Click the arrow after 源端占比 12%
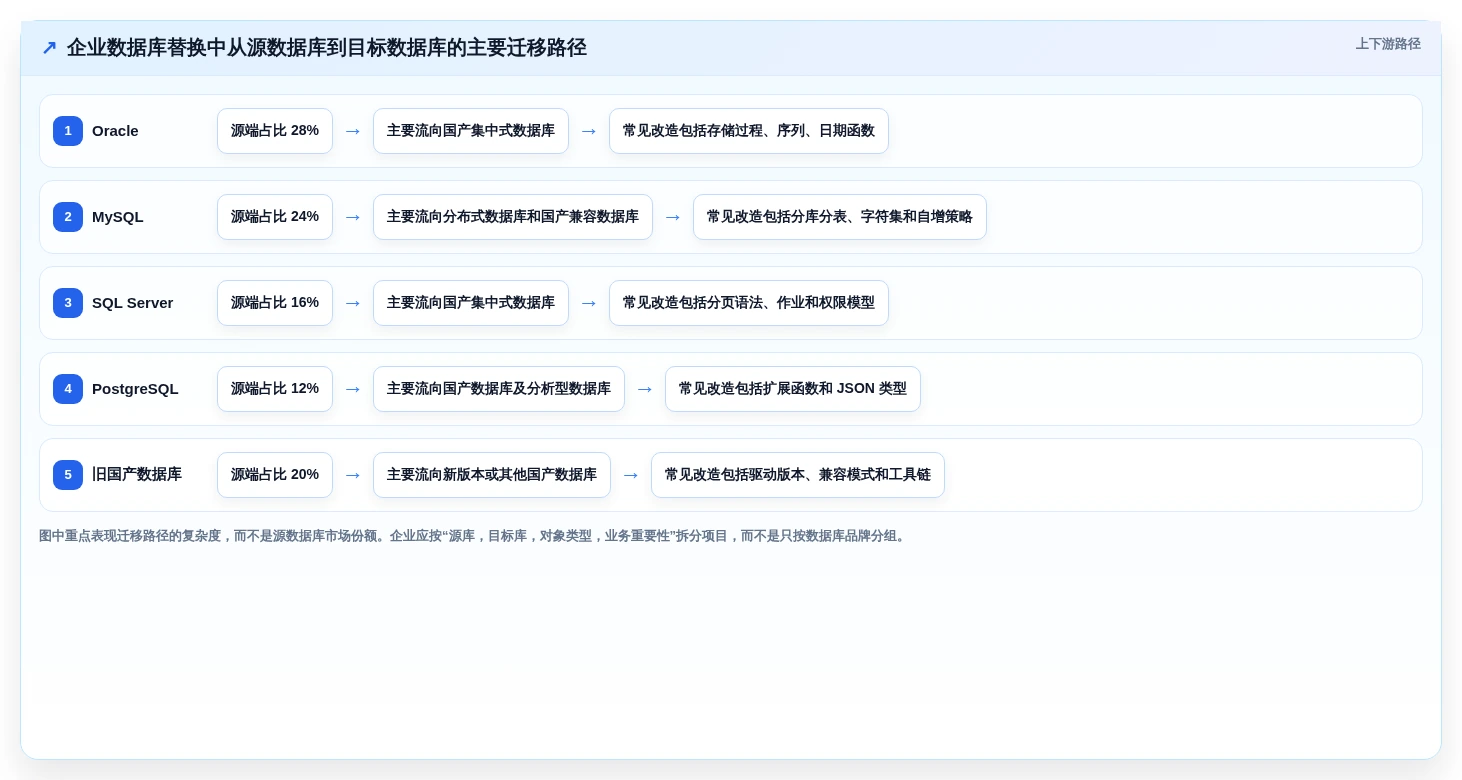Image resolution: width=1462 pixels, height=780 pixels. tap(353, 389)
